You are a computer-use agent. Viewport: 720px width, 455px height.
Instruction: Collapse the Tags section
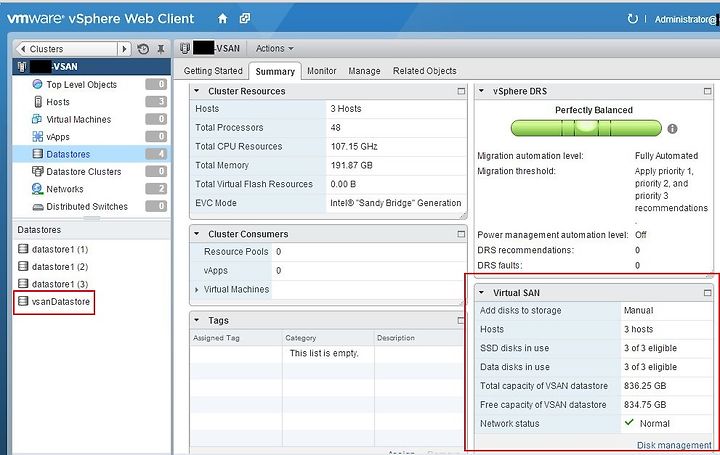coord(197,320)
